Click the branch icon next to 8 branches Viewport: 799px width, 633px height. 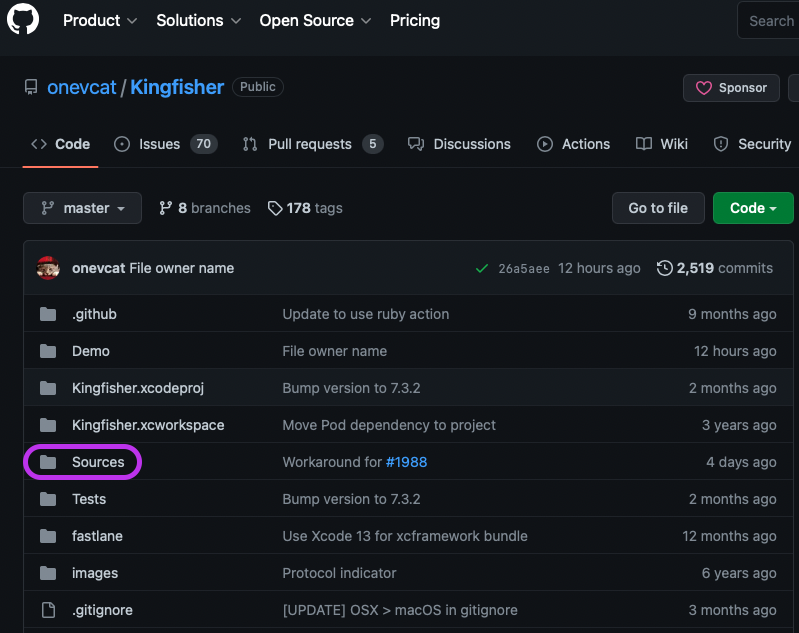[x=165, y=208]
